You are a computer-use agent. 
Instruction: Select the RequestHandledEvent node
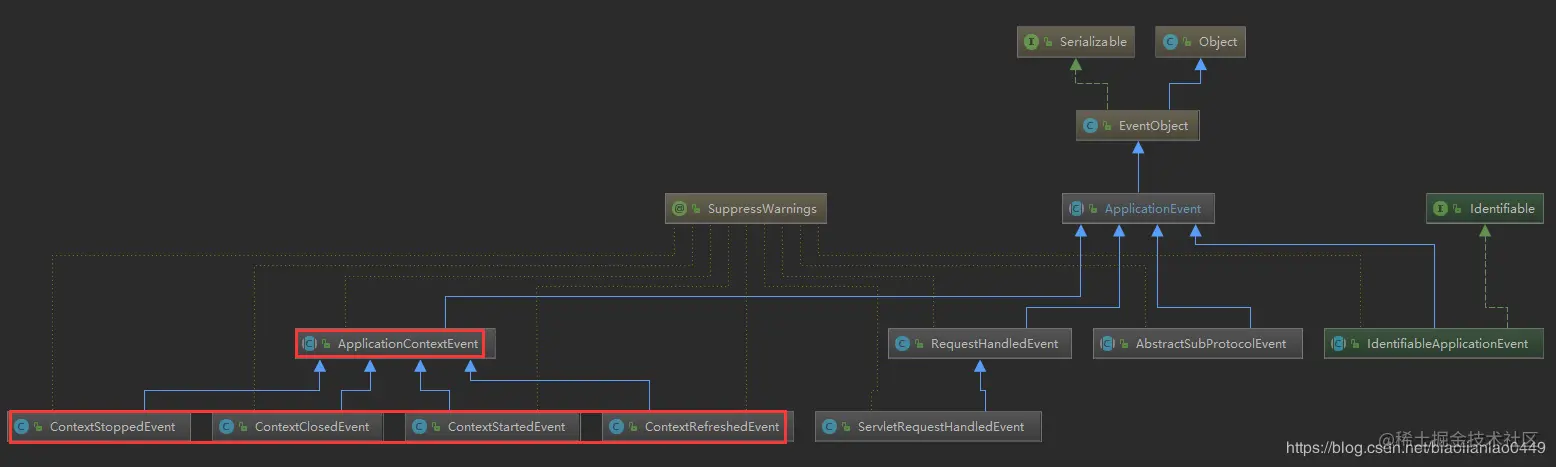click(x=980, y=344)
